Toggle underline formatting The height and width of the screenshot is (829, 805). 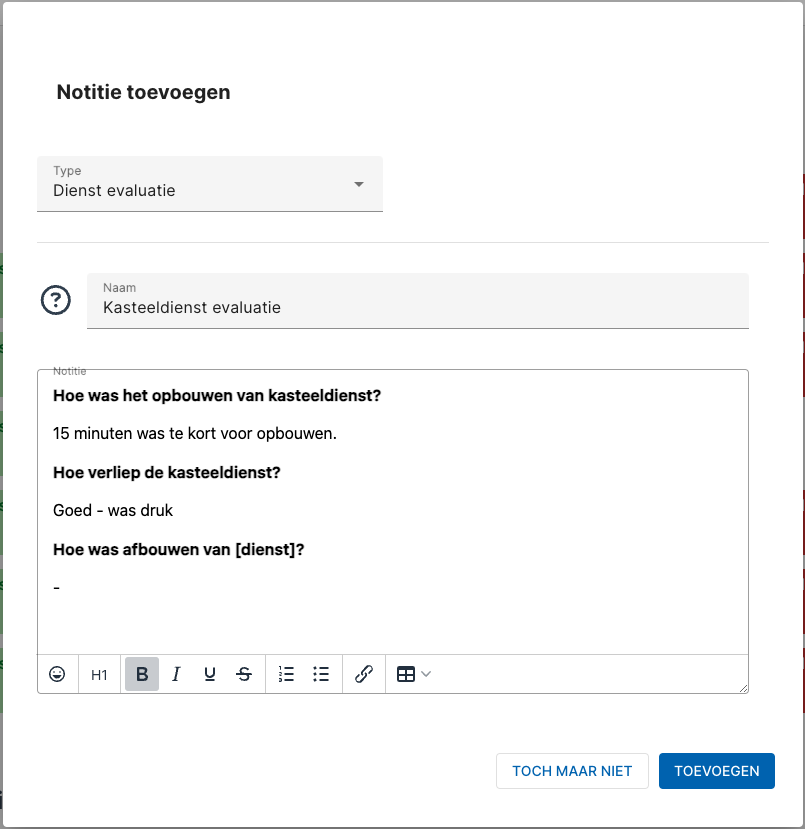[210, 674]
